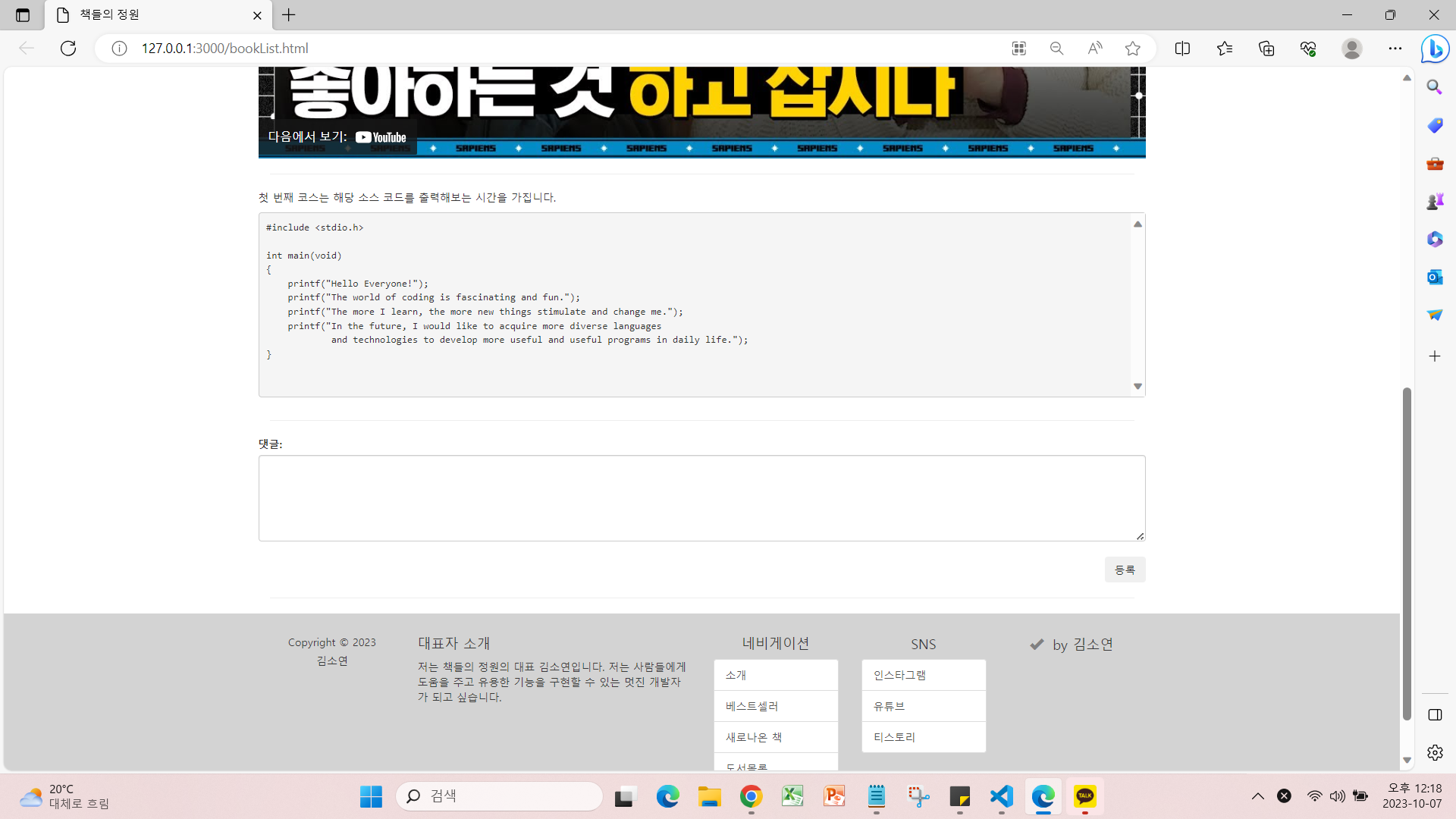Open sidebar Outlook icon
This screenshot has width=1456, height=819.
coord(1434,277)
